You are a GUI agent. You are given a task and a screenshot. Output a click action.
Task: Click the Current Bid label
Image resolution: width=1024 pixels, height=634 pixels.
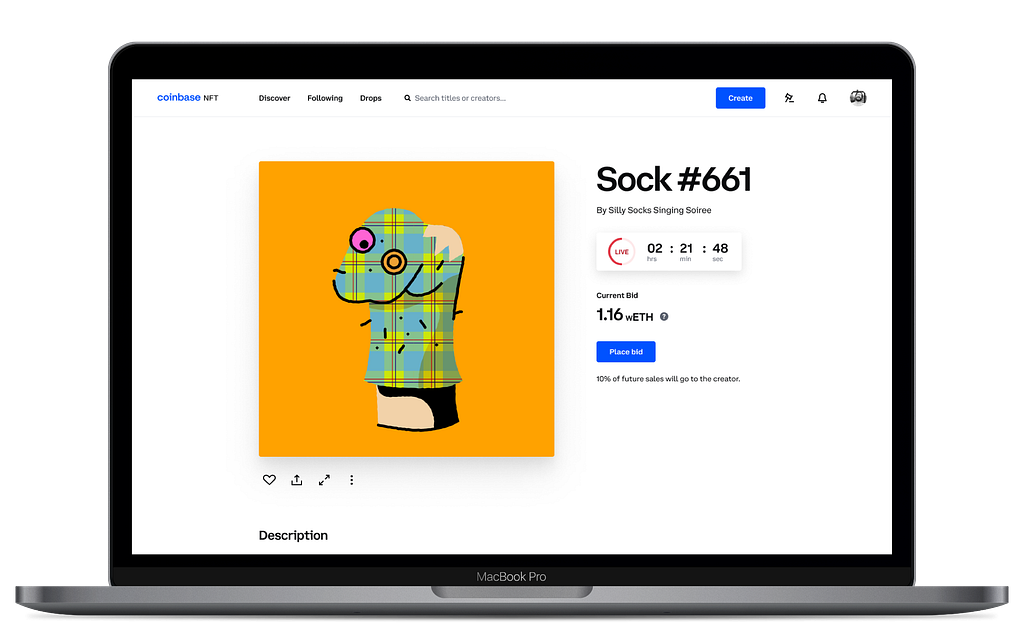point(617,295)
